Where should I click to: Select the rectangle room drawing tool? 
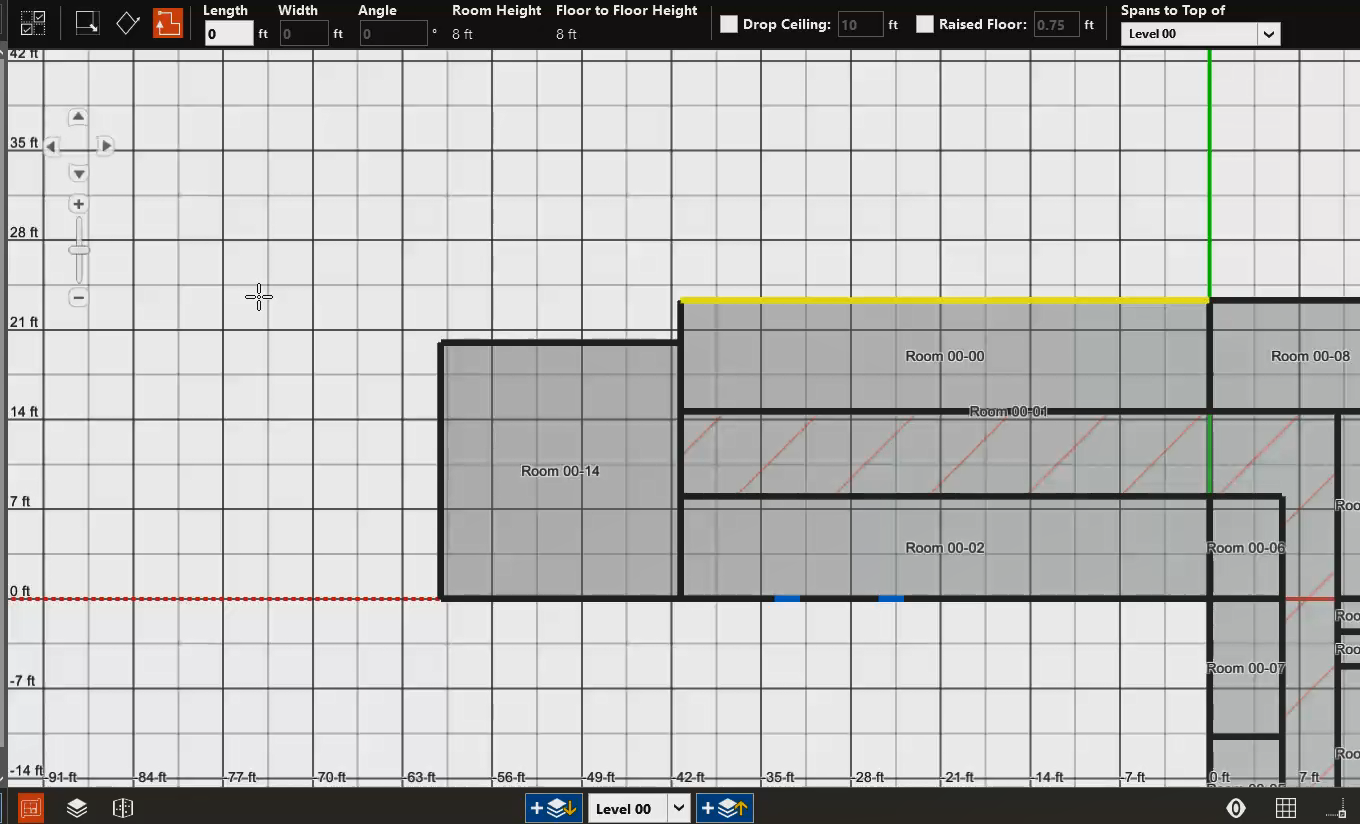tap(87, 22)
